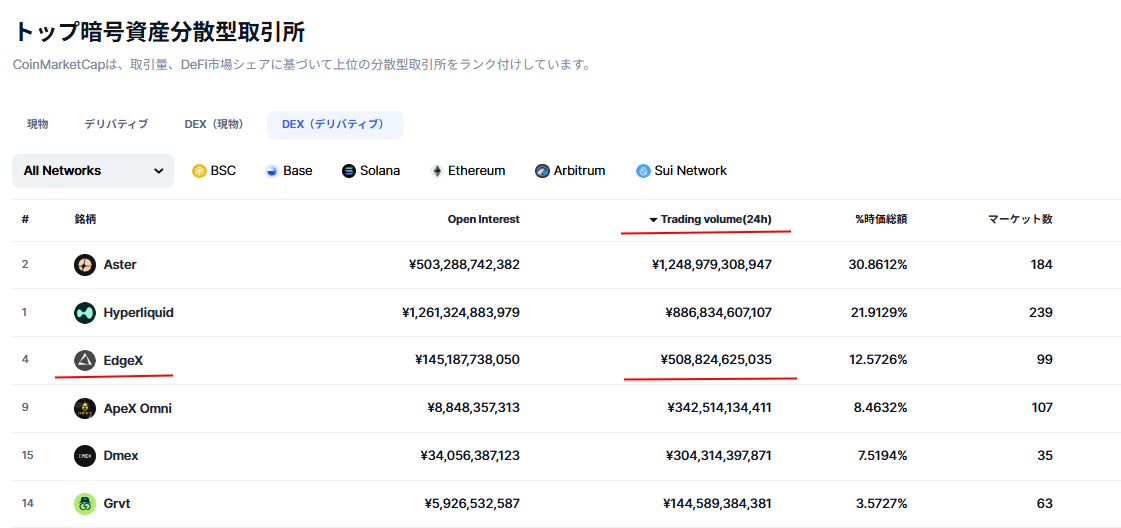Open the Hyperliquid exchange name link

pos(138,313)
